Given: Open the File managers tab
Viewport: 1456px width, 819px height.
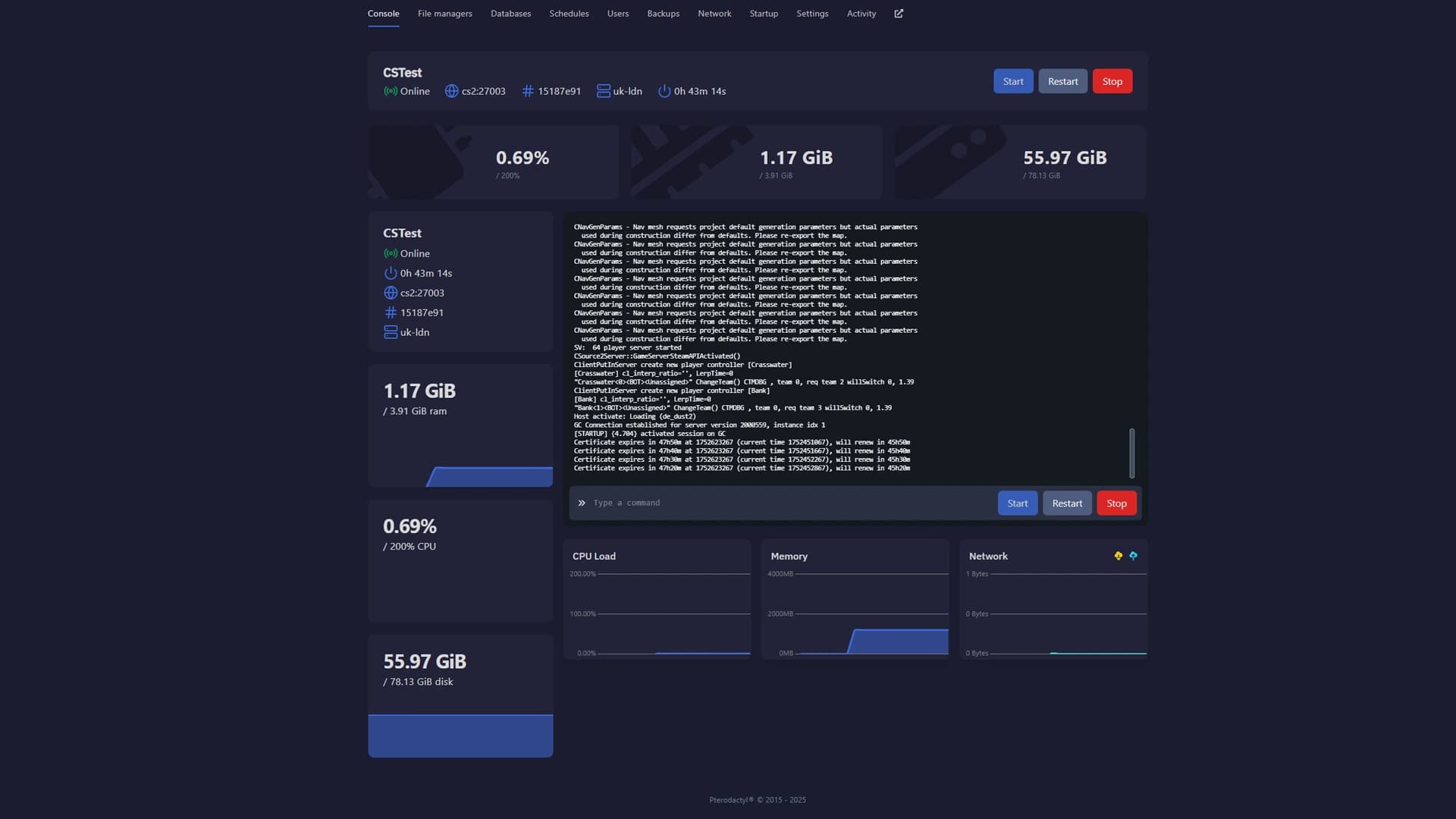Looking at the screenshot, I should [444, 14].
